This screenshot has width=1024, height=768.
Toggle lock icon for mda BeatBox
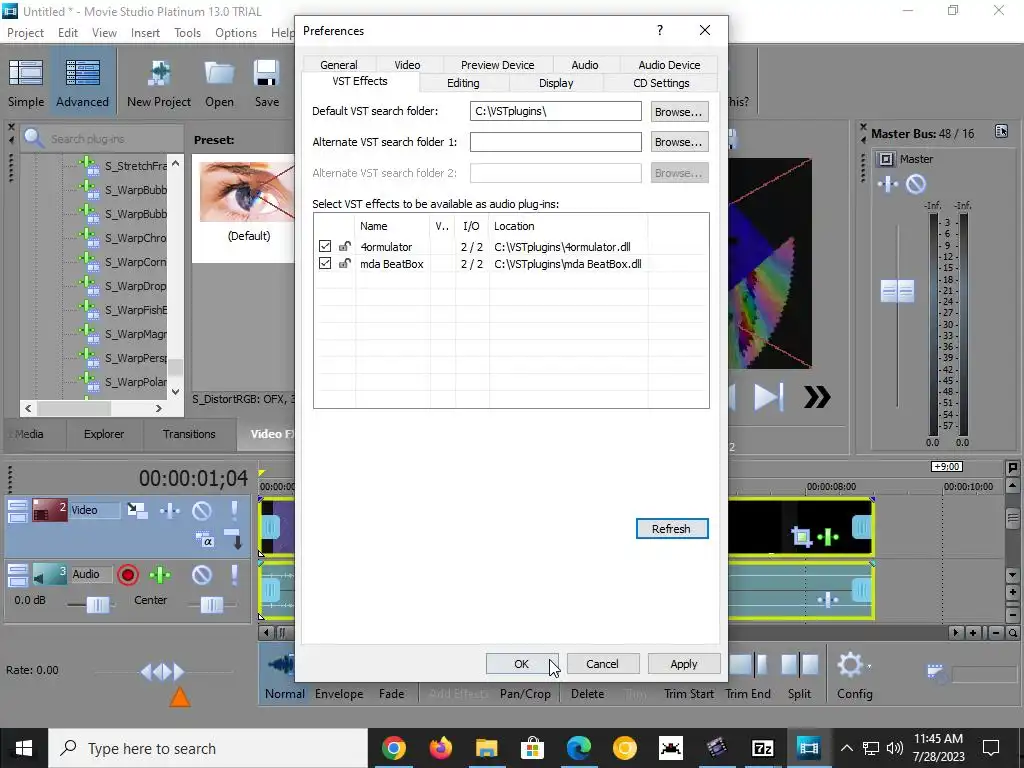[344, 263]
